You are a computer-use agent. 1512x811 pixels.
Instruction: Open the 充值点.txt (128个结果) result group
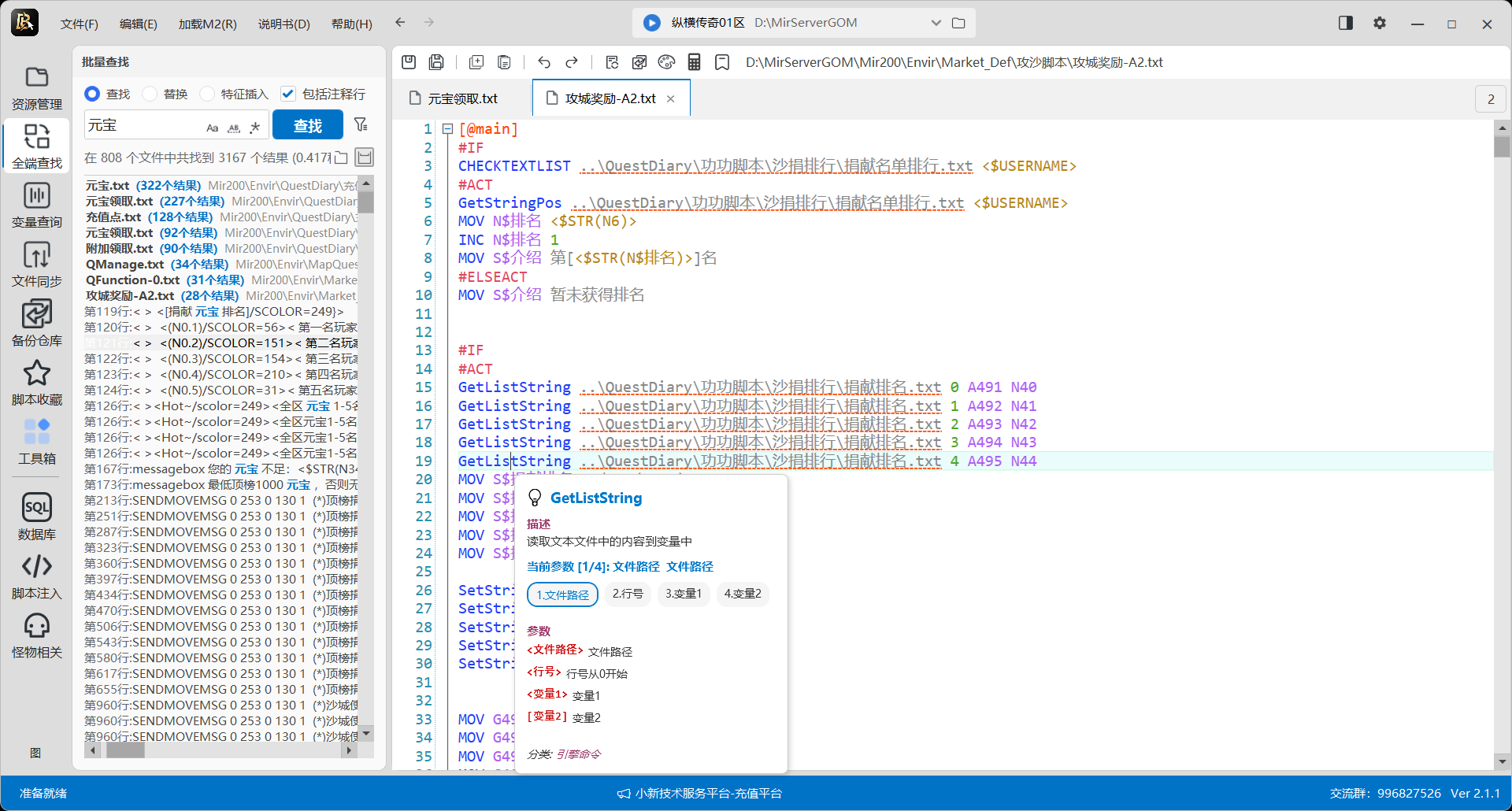coord(221,217)
